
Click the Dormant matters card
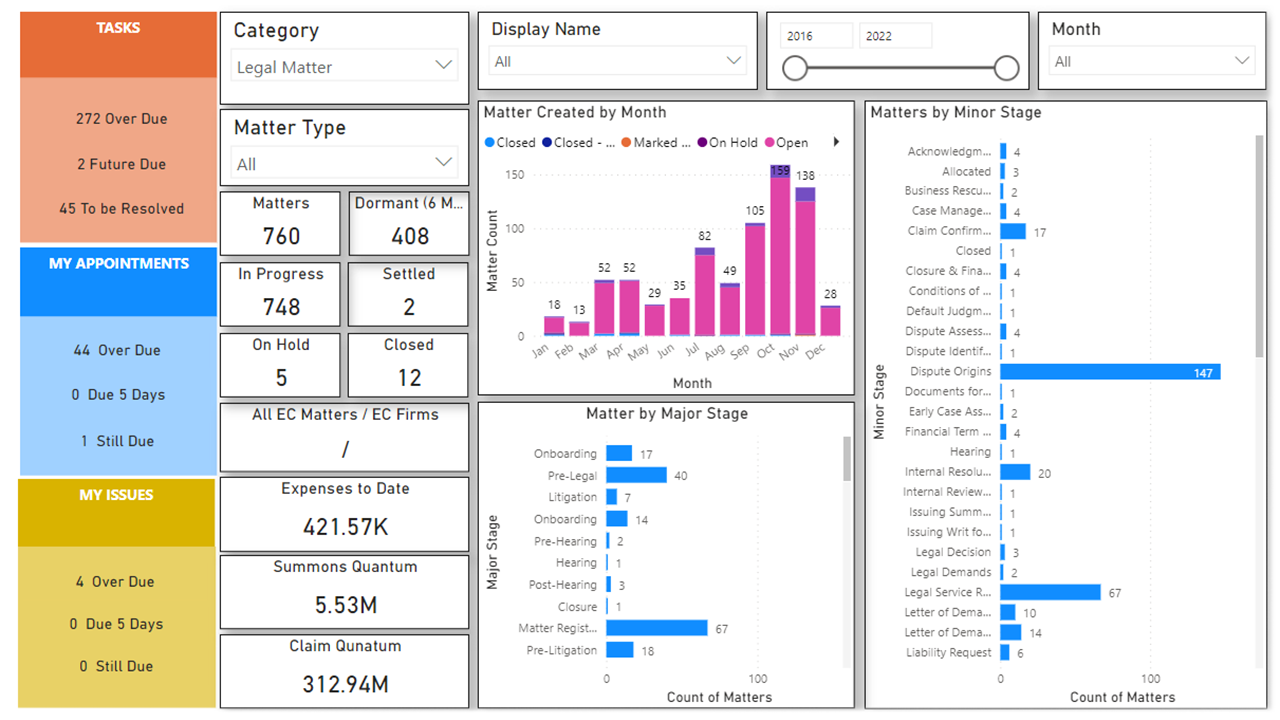[409, 223]
